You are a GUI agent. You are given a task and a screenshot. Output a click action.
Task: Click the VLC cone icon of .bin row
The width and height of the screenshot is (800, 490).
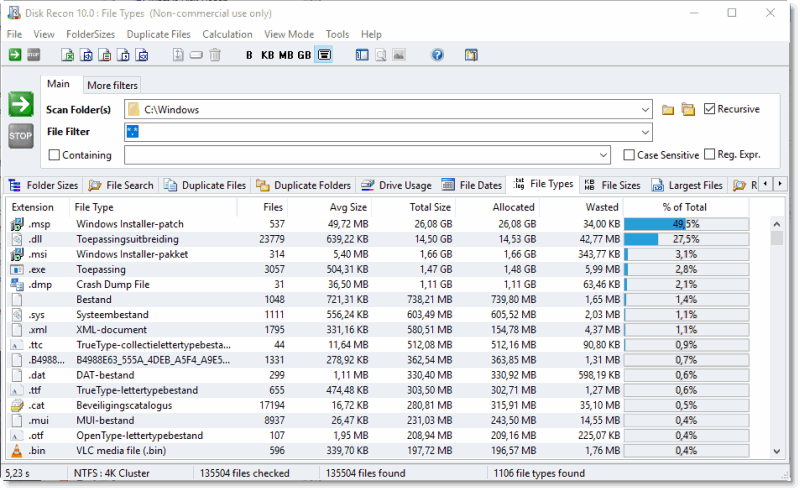(17, 451)
